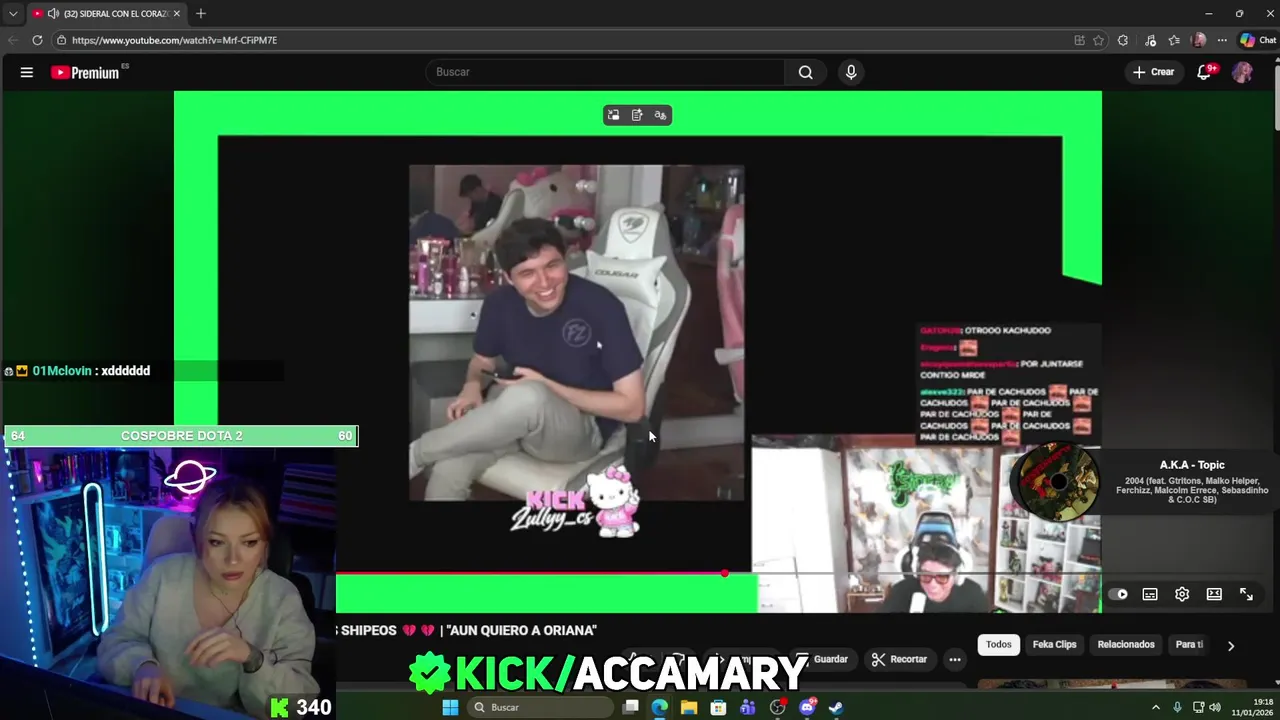The image size is (1280, 720).
Task: Open Discord from the taskbar
Action: pos(806,707)
